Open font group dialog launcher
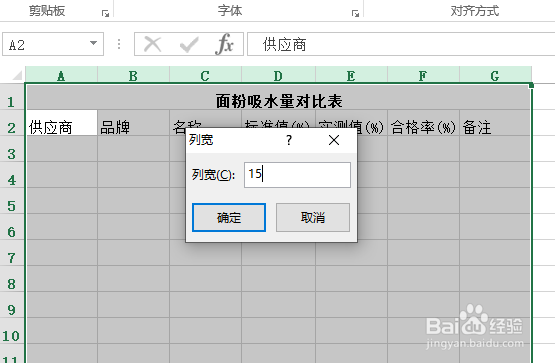Viewport: 555px width, 363px height. [x=355, y=13]
